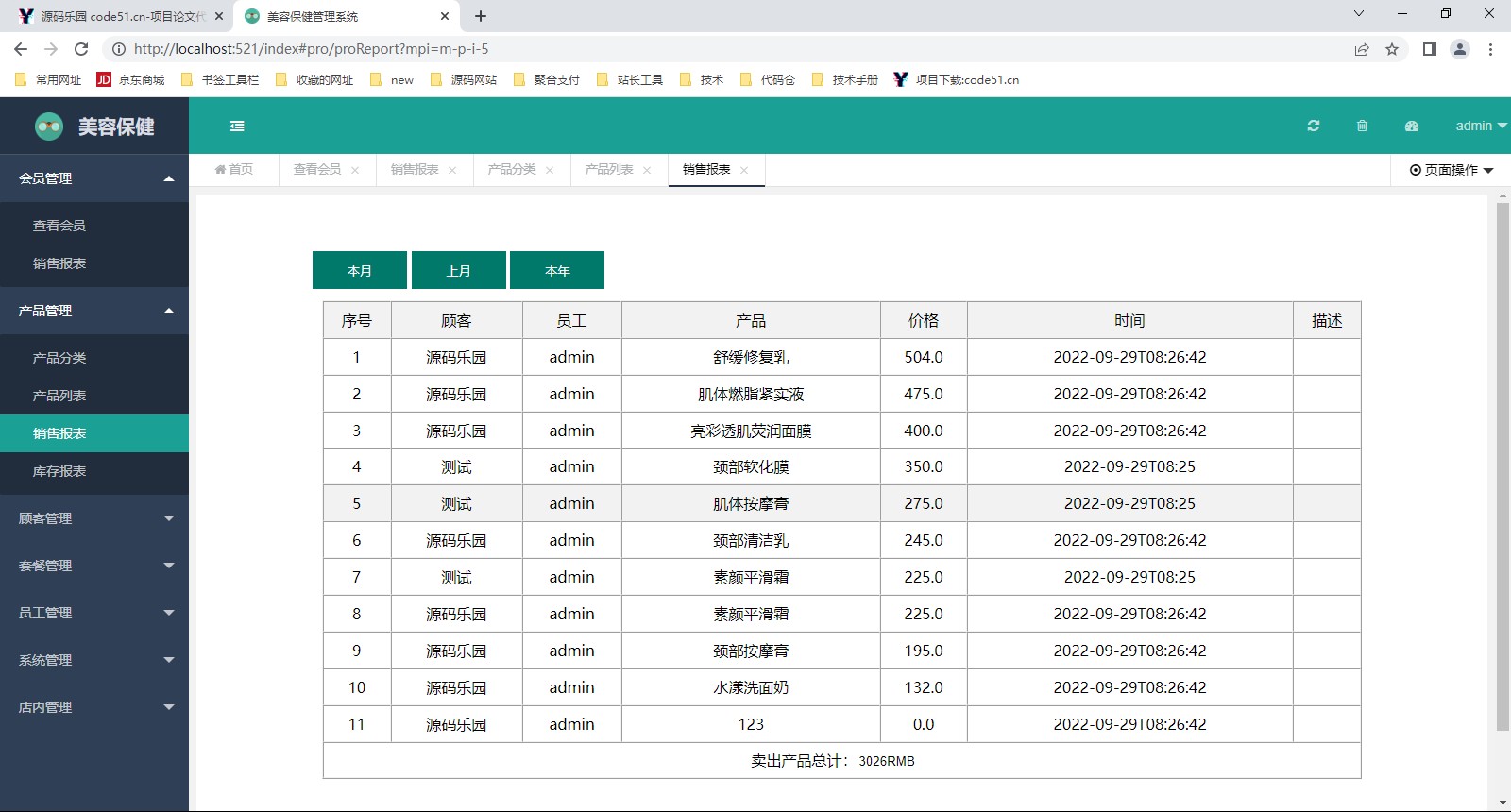Open the 京东商城 bookmark

pyautogui.click(x=130, y=79)
